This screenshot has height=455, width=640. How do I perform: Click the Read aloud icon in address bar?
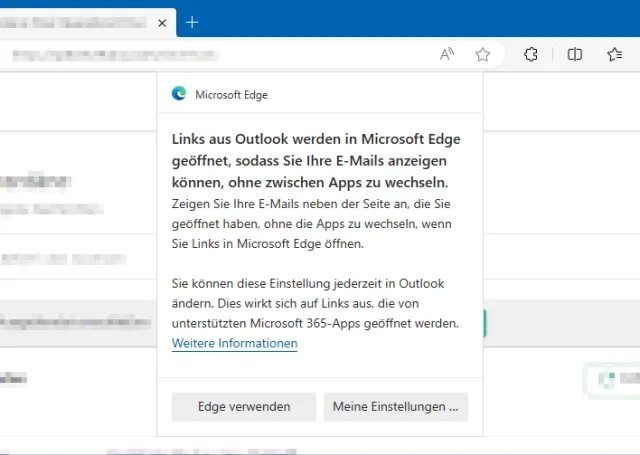click(447, 55)
